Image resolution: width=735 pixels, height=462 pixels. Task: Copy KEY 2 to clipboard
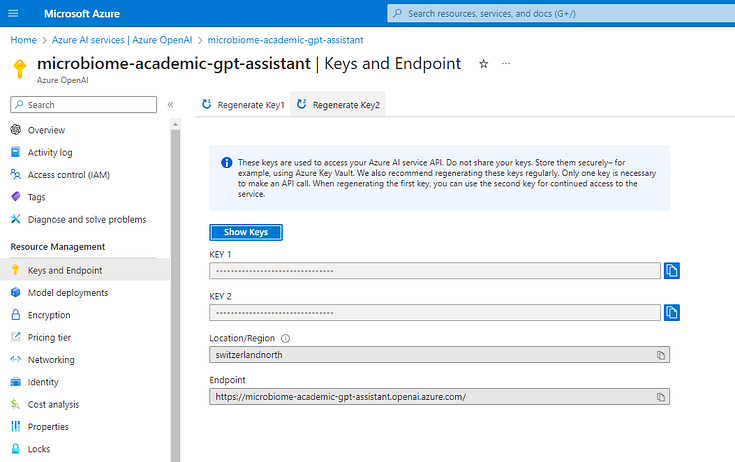671,313
